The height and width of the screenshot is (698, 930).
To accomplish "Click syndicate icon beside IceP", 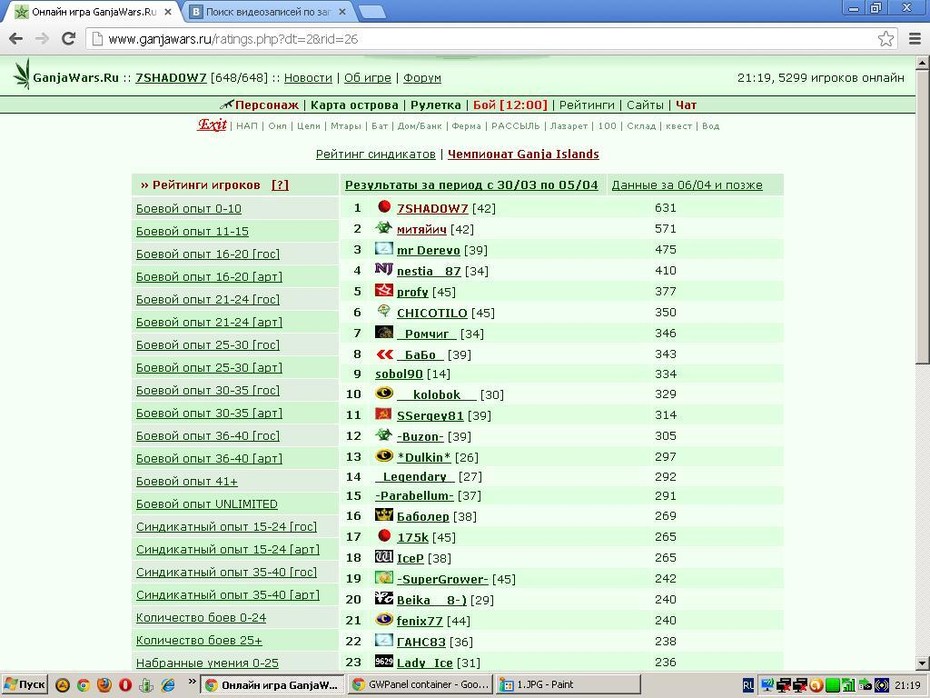I will click(384, 556).
